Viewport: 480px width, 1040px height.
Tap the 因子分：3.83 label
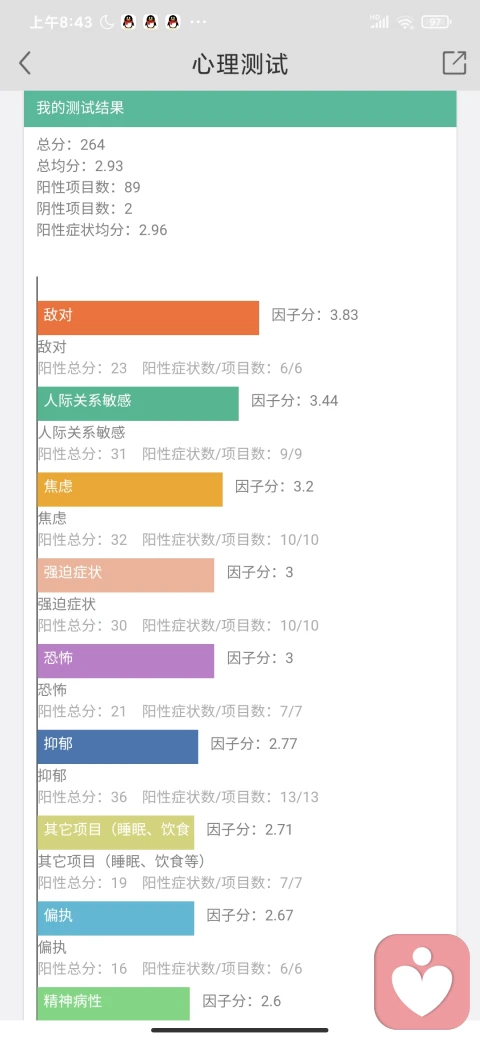tap(315, 314)
